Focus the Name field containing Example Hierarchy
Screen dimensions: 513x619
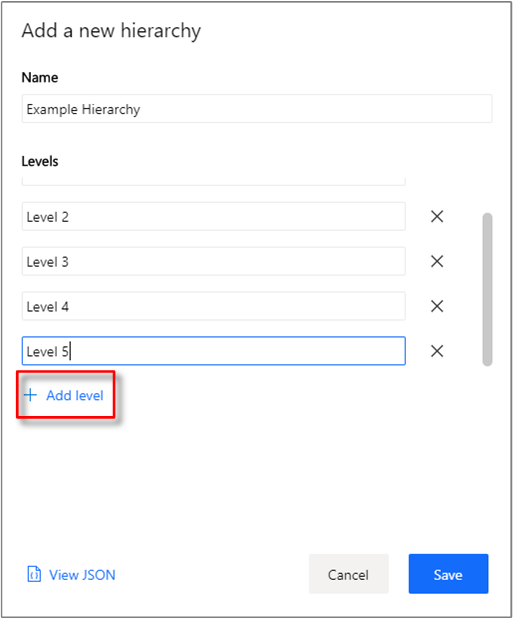tap(257, 109)
